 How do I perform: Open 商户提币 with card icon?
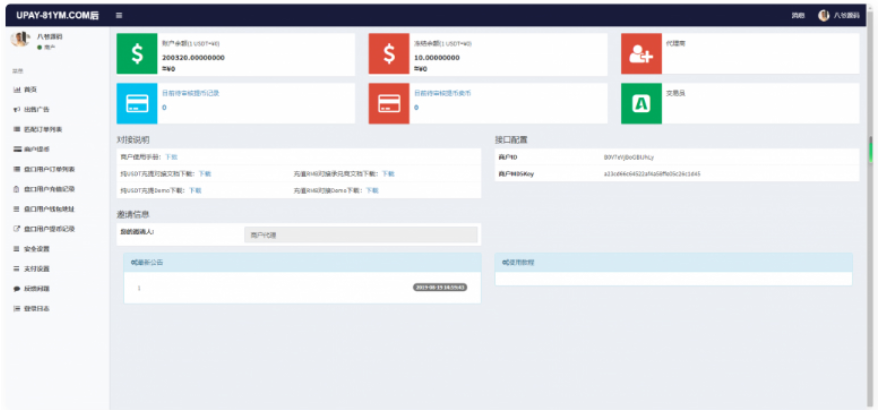[31, 149]
